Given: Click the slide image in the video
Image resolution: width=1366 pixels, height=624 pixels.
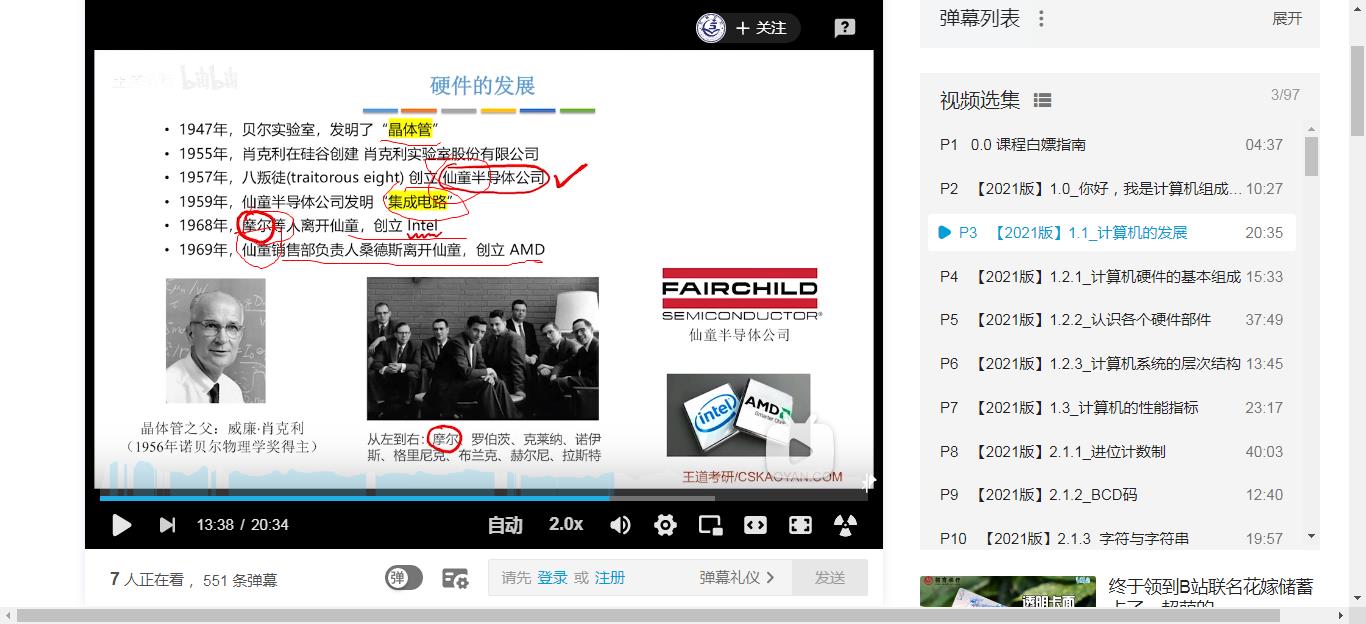Looking at the screenshot, I should click(484, 269).
